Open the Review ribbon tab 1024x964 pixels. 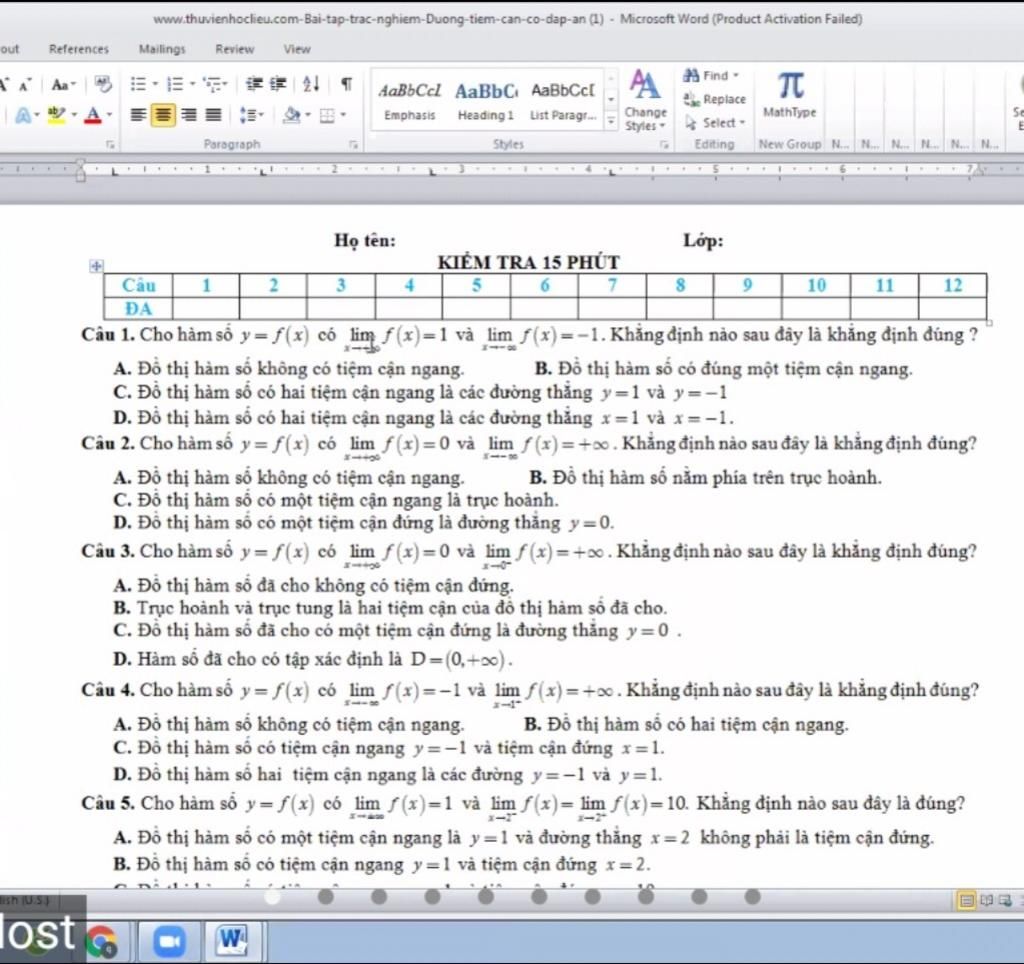234,49
